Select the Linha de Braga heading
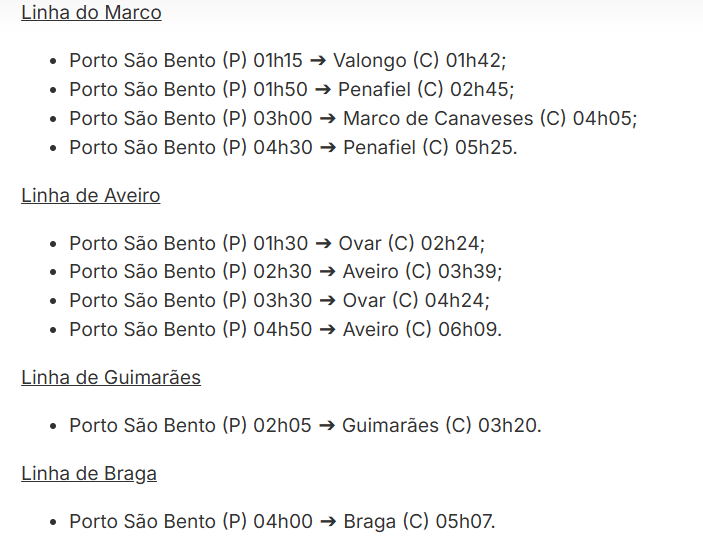The image size is (703, 550). pyautogui.click(x=89, y=473)
